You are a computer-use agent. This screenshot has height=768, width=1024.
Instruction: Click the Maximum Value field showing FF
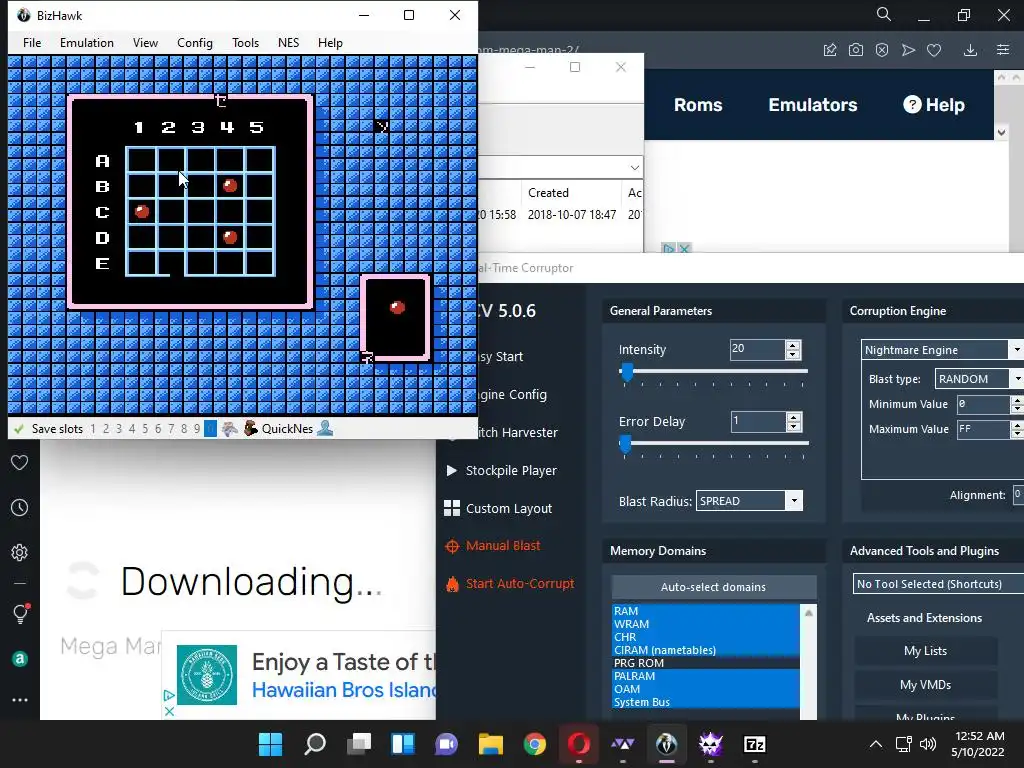coord(984,429)
